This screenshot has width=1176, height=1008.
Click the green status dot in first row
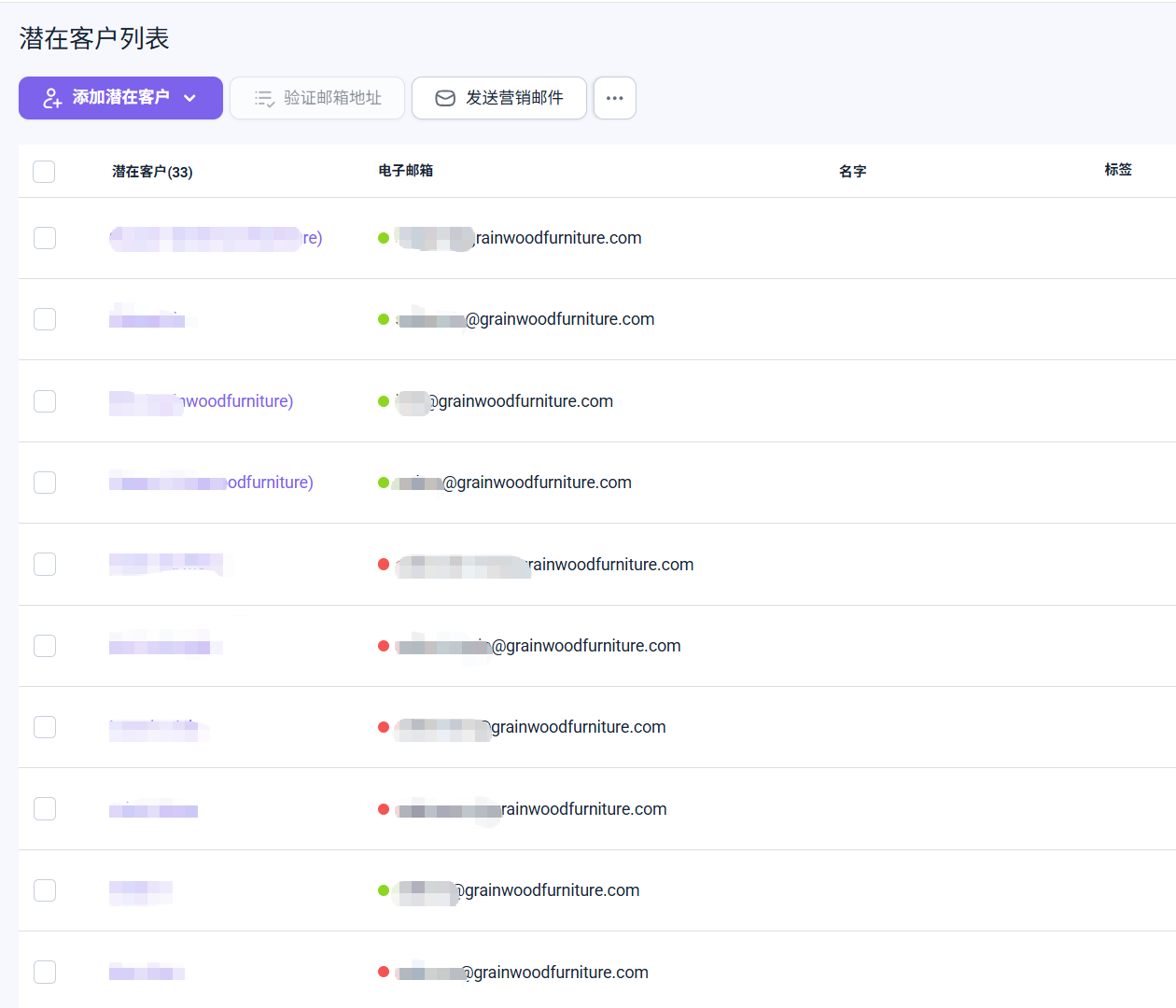coord(384,238)
